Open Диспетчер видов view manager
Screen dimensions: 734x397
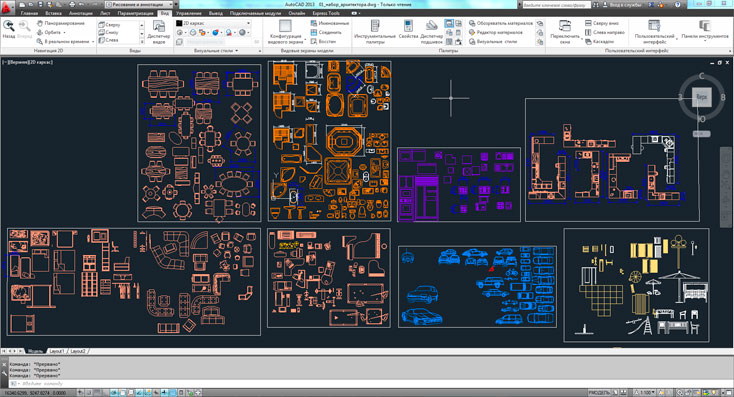click(159, 32)
